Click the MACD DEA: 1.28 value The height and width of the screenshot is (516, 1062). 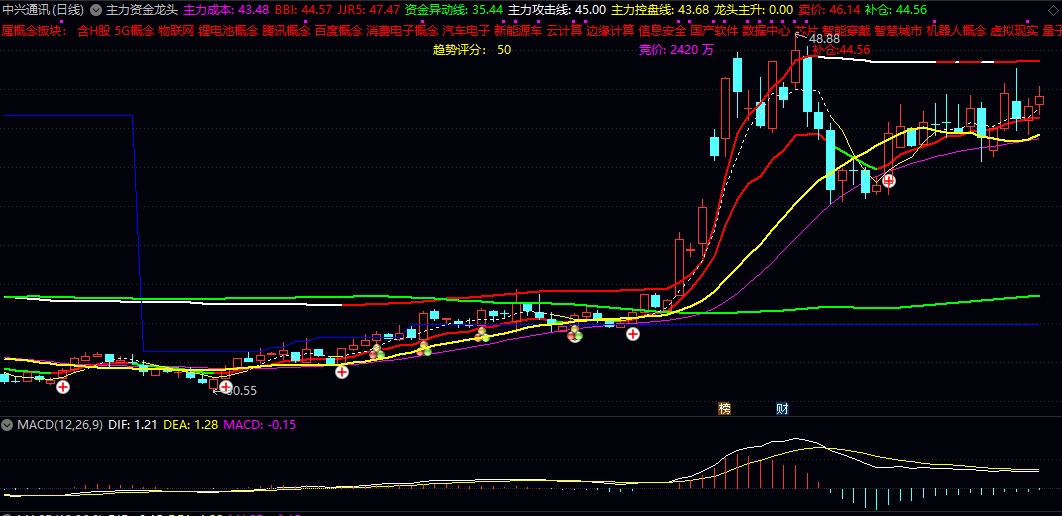pyautogui.click(x=190, y=425)
